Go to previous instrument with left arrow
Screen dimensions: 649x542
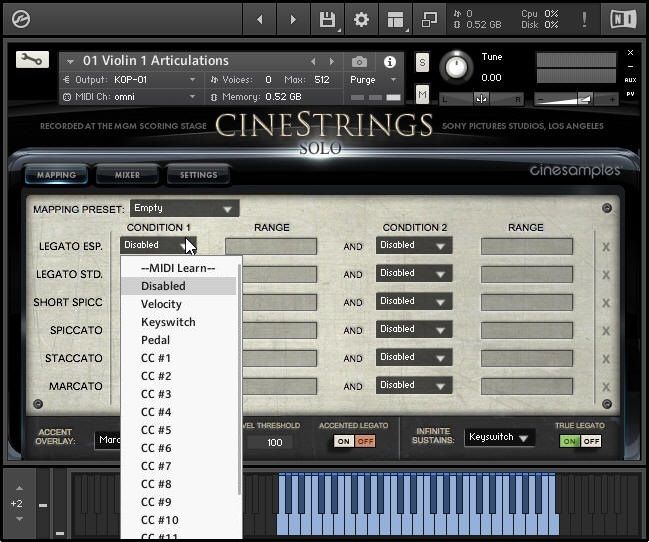[x=260, y=19]
